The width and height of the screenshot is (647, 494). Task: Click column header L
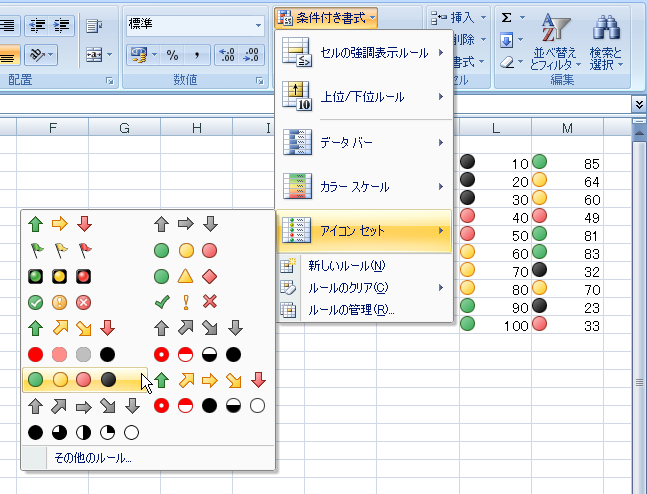click(x=495, y=127)
